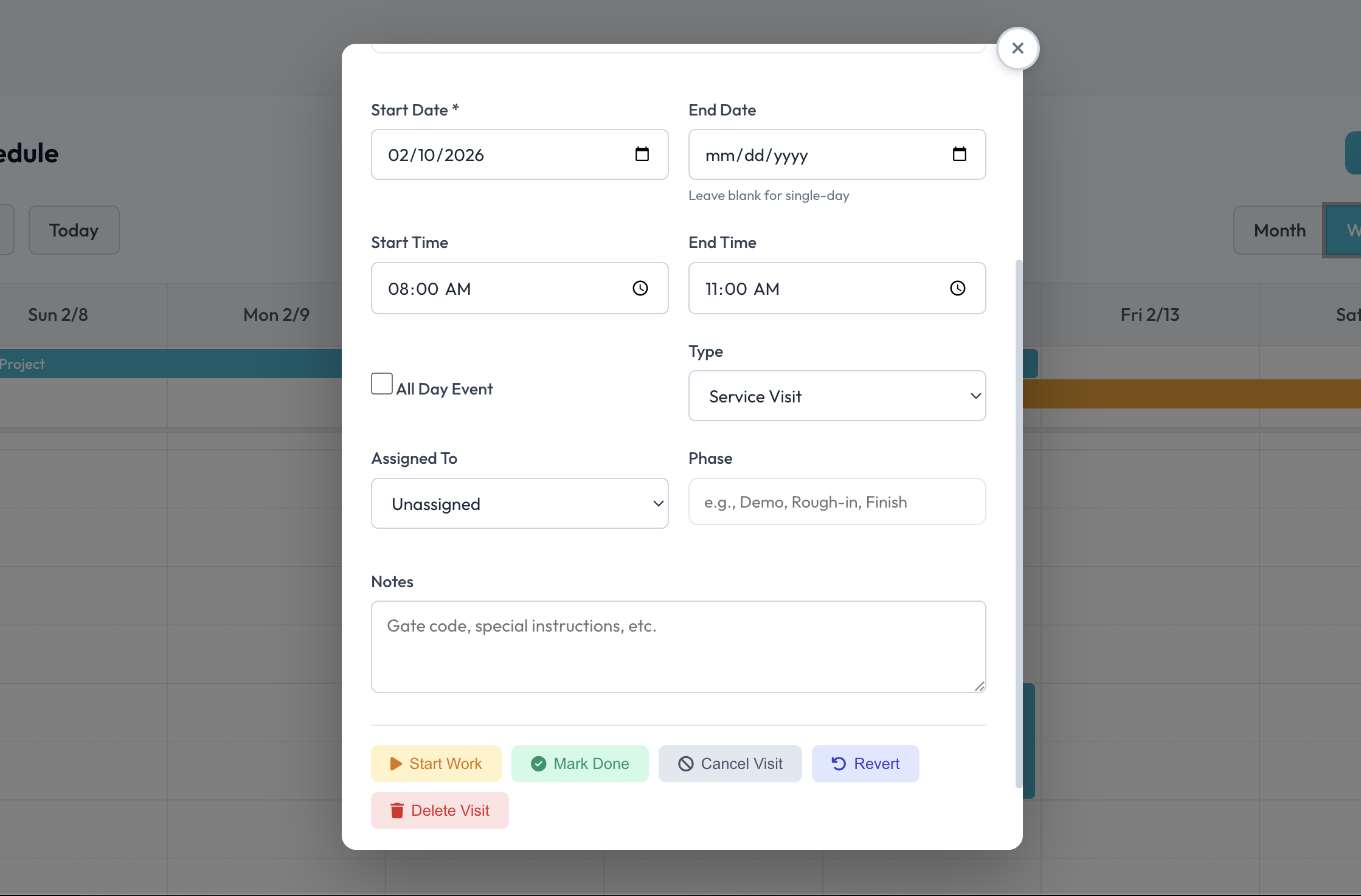Open the Start Date calendar picker
1361x896 pixels.
(x=642, y=154)
